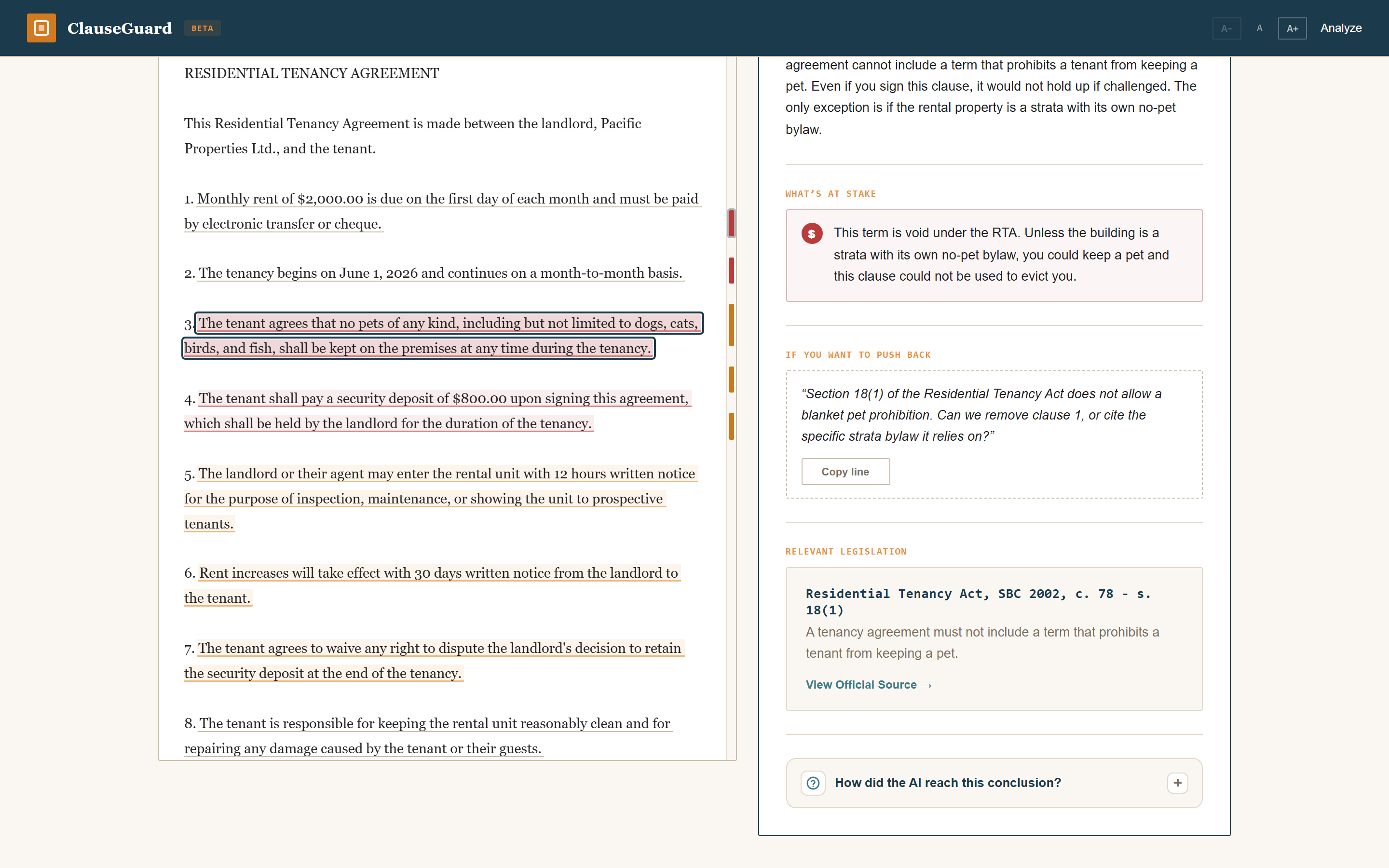Reset font size with the A button
This screenshot has width=1389, height=868.
coord(1259,28)
